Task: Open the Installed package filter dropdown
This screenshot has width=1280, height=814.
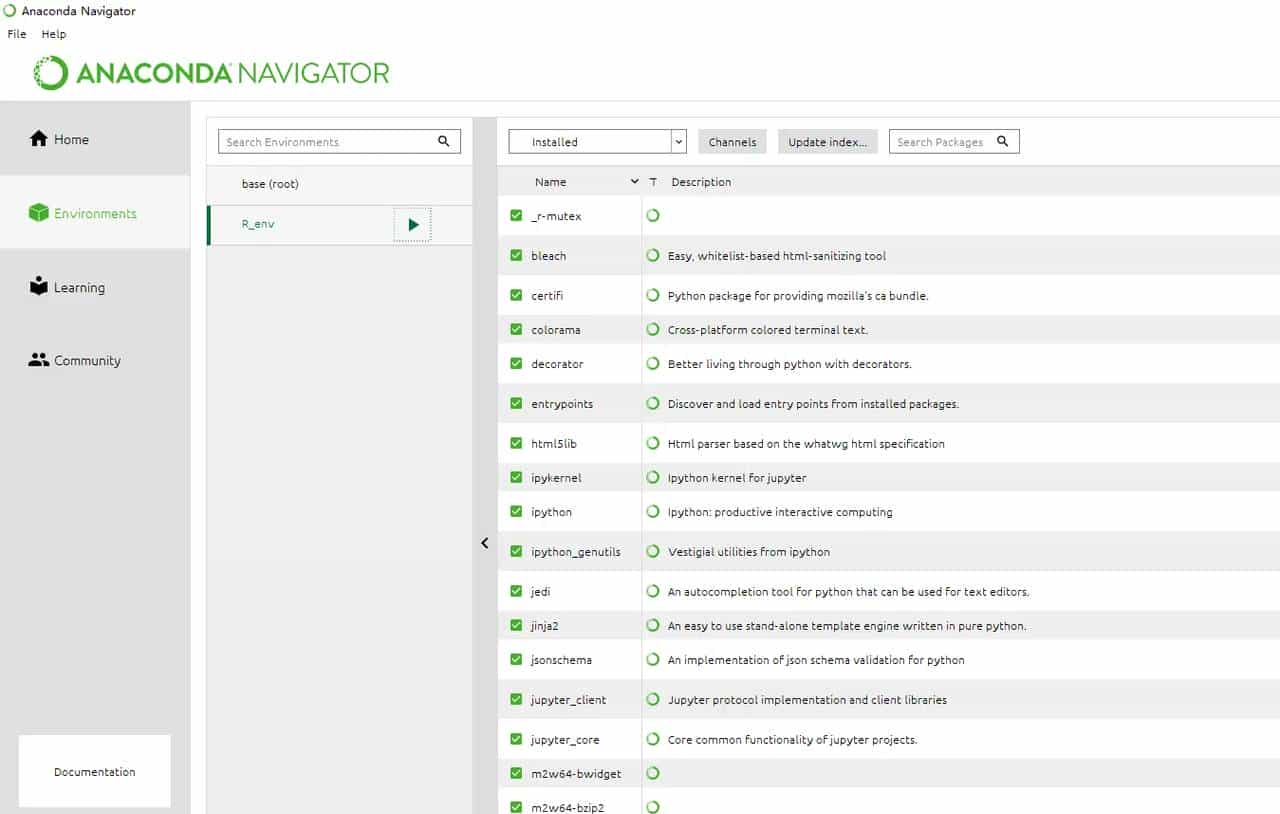Action: pyautogui.click(x=679, y=142)
